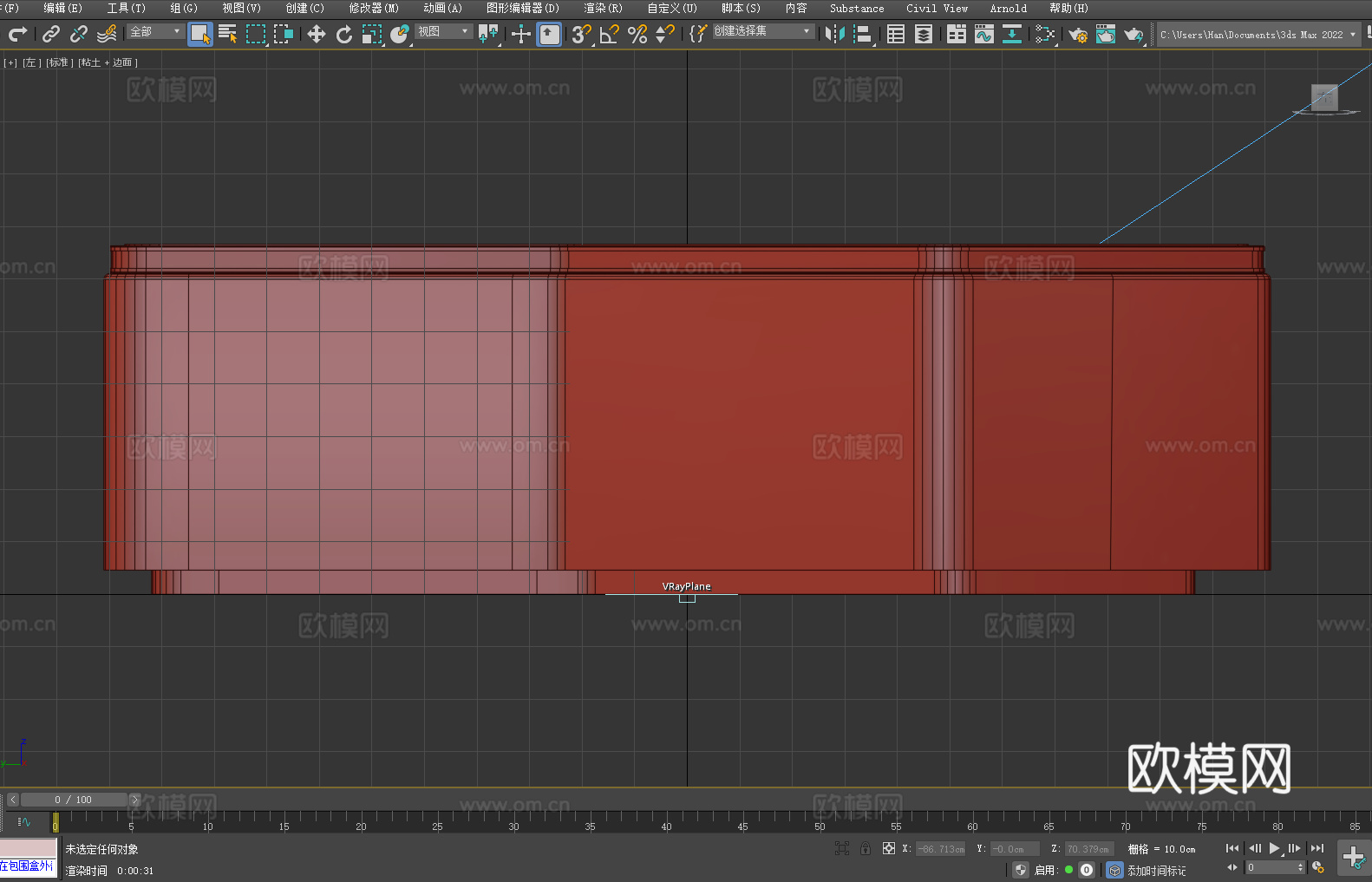The height and width of the screenshot is (882, 1372).
Task: Choose Rectangular Selection Region tool
Action: pos(256,34)
